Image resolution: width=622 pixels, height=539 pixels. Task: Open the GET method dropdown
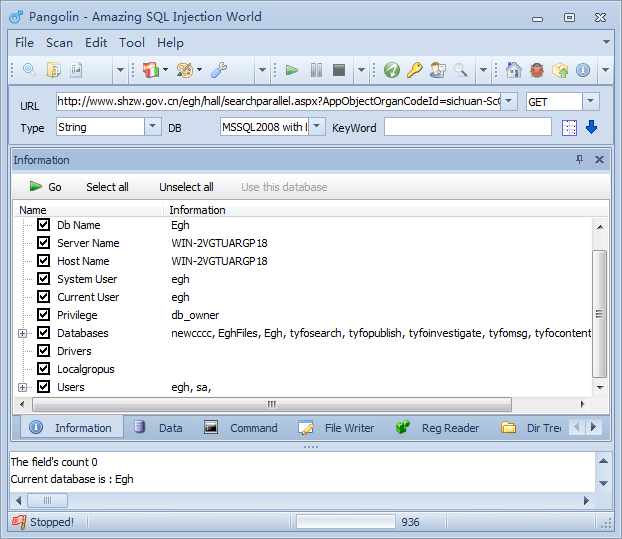(591, 101)
